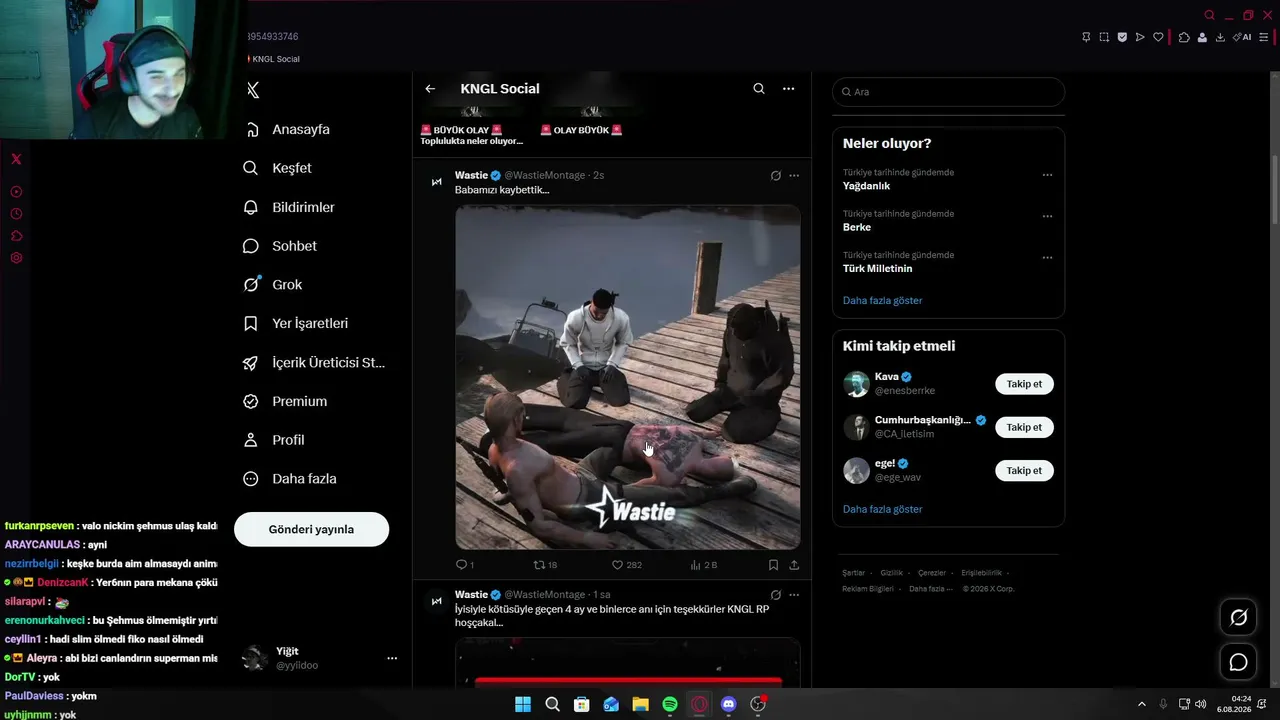
Task: Open the browser downloads icon
Action: [1220, 38]
